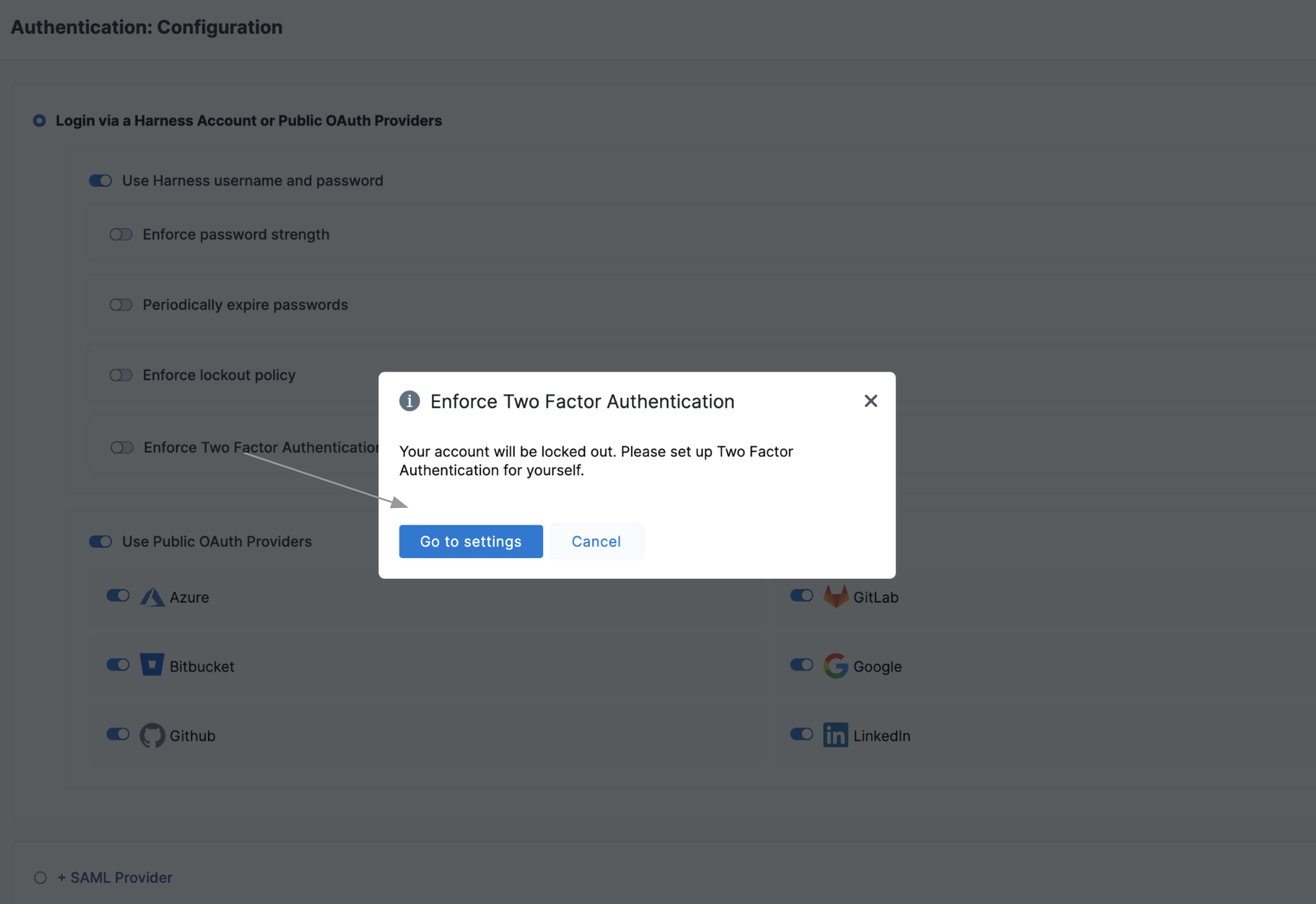Turn on Periodically expire passwords

coord(121,305)
